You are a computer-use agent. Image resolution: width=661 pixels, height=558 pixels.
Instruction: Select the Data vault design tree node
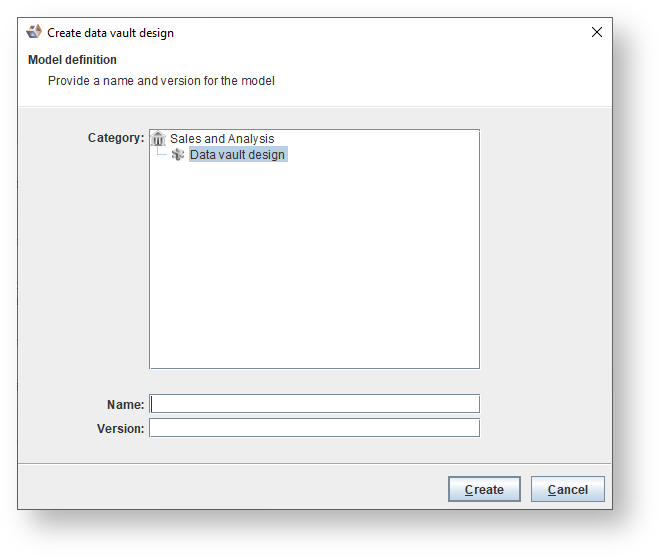[237, 155]
